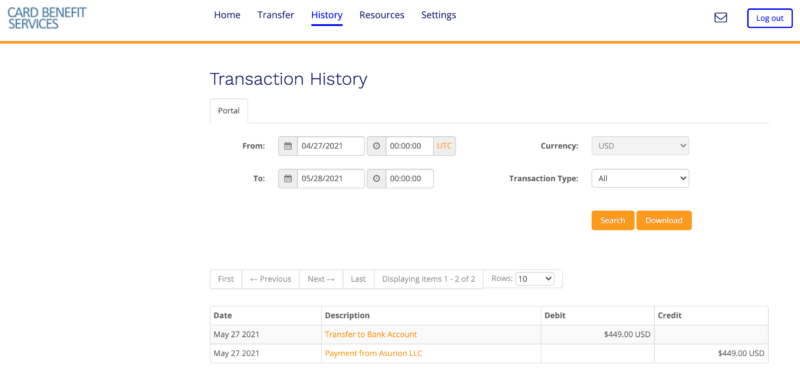
Task: Go to the First page
Action: (226, 279)
